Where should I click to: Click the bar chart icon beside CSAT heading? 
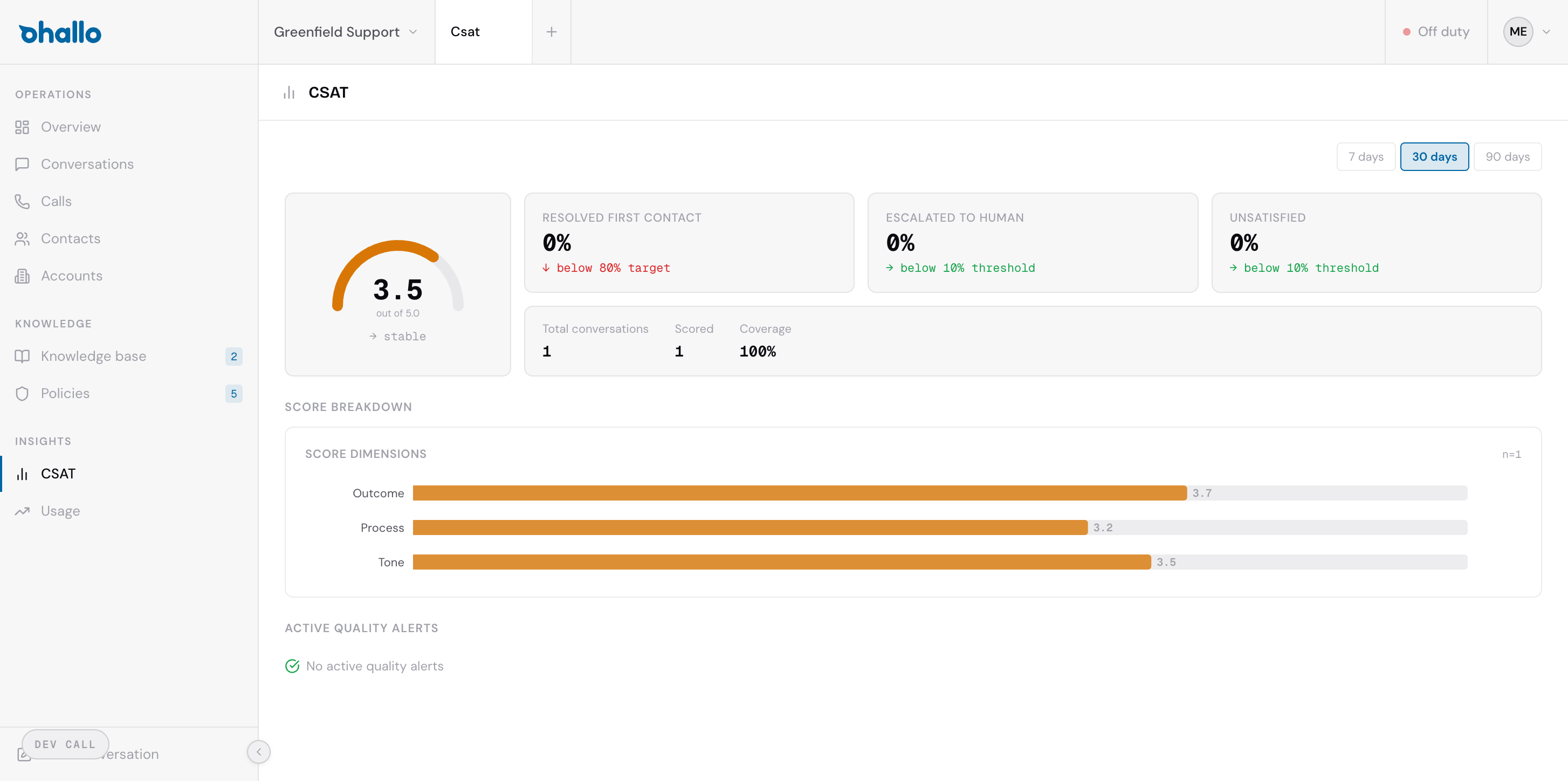[x=289, y=93]
